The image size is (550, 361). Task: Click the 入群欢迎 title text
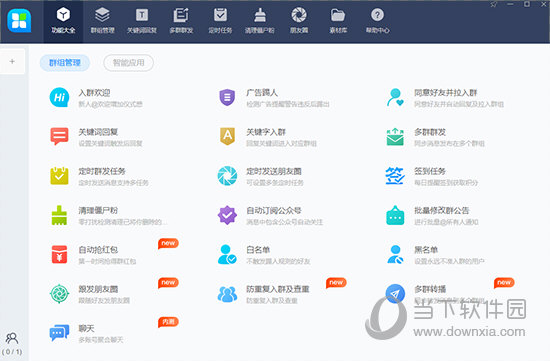click(x=94, y=93)
